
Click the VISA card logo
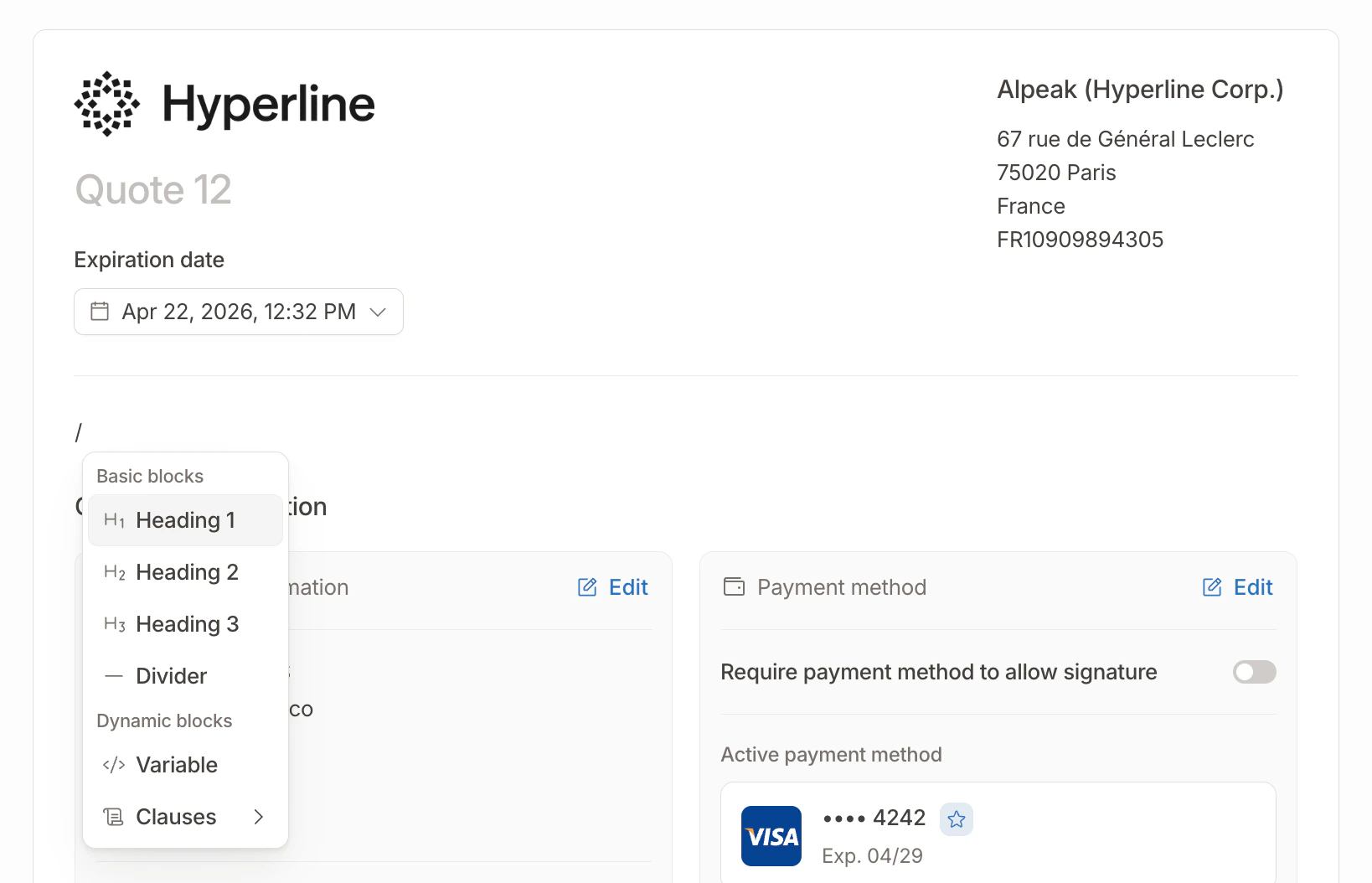[x=771, y=836]
